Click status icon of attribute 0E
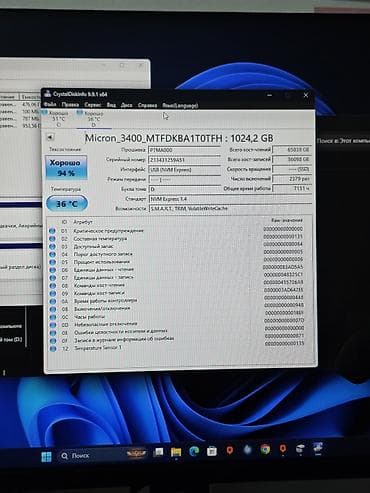Viewport: 370px width, 493px height. pyautogui.click(x=53, y=333)
